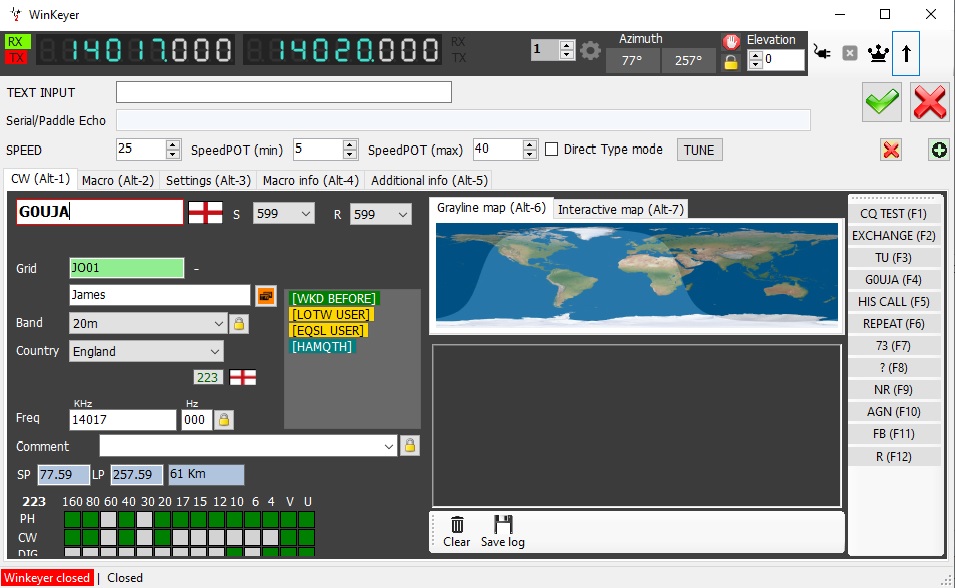The image size is (955, 588).
Task: Click the 257° long path azimuth button
Action: [x=688, y=61]
